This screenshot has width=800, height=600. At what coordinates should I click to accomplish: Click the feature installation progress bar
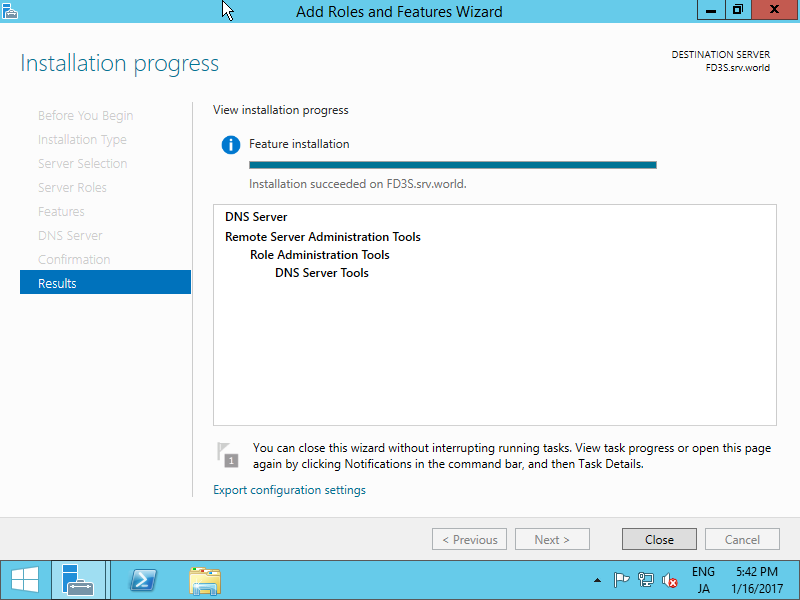pyautogui.click(x=453, y=165)
